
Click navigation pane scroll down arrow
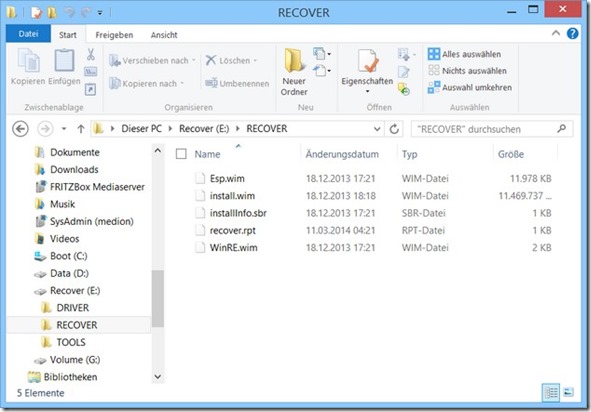click(x=158, y=377)
